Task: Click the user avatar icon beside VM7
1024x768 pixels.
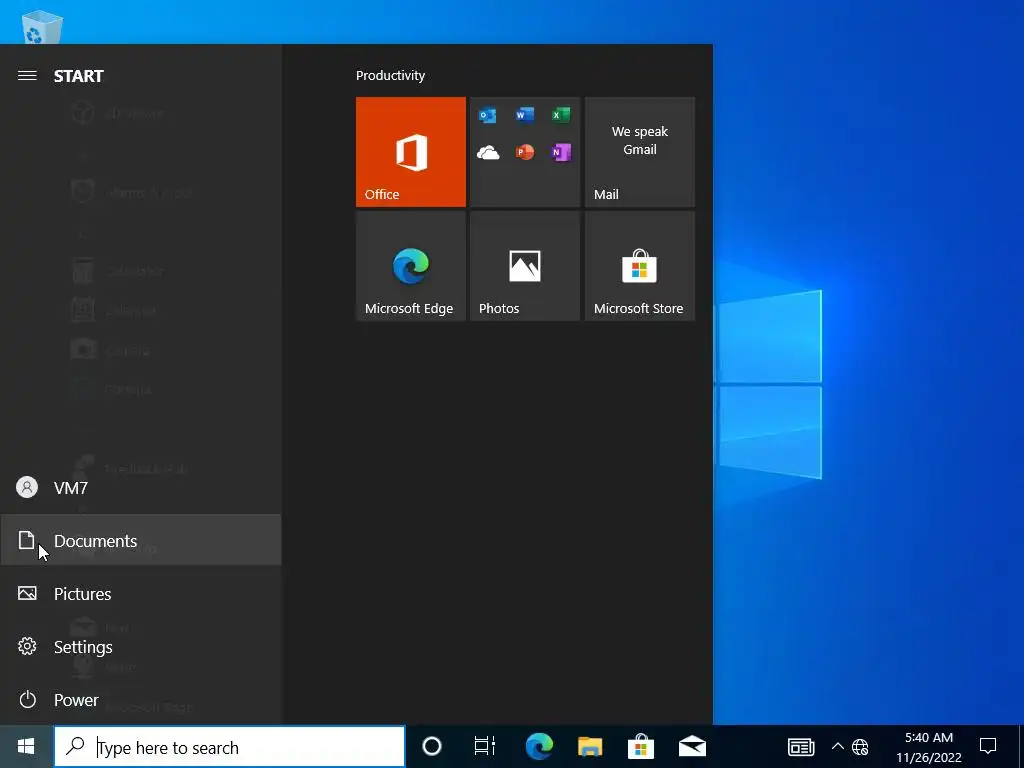Action: 27,487
